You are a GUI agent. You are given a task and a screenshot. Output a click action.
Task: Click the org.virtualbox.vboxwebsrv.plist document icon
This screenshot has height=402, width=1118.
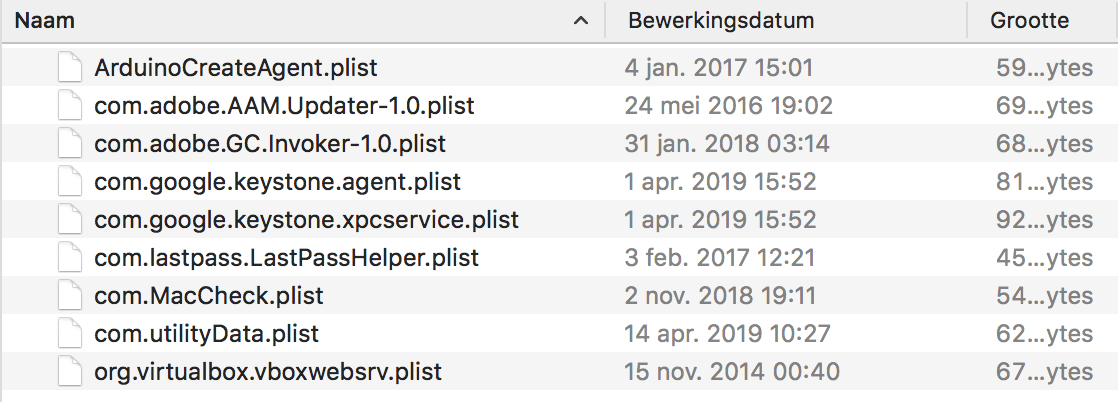coord(69,372)
